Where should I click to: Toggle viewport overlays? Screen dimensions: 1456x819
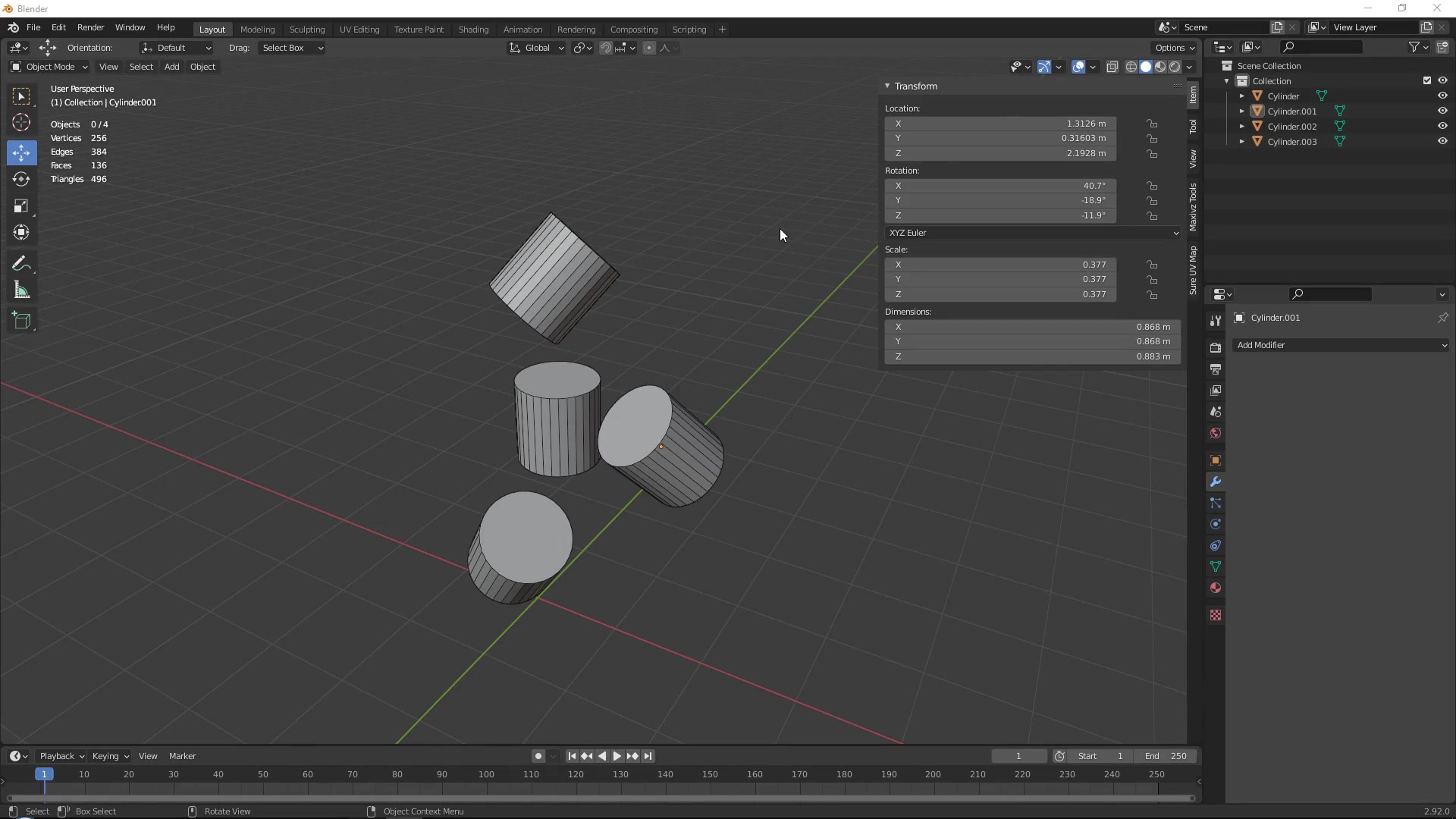[1078, 67]
